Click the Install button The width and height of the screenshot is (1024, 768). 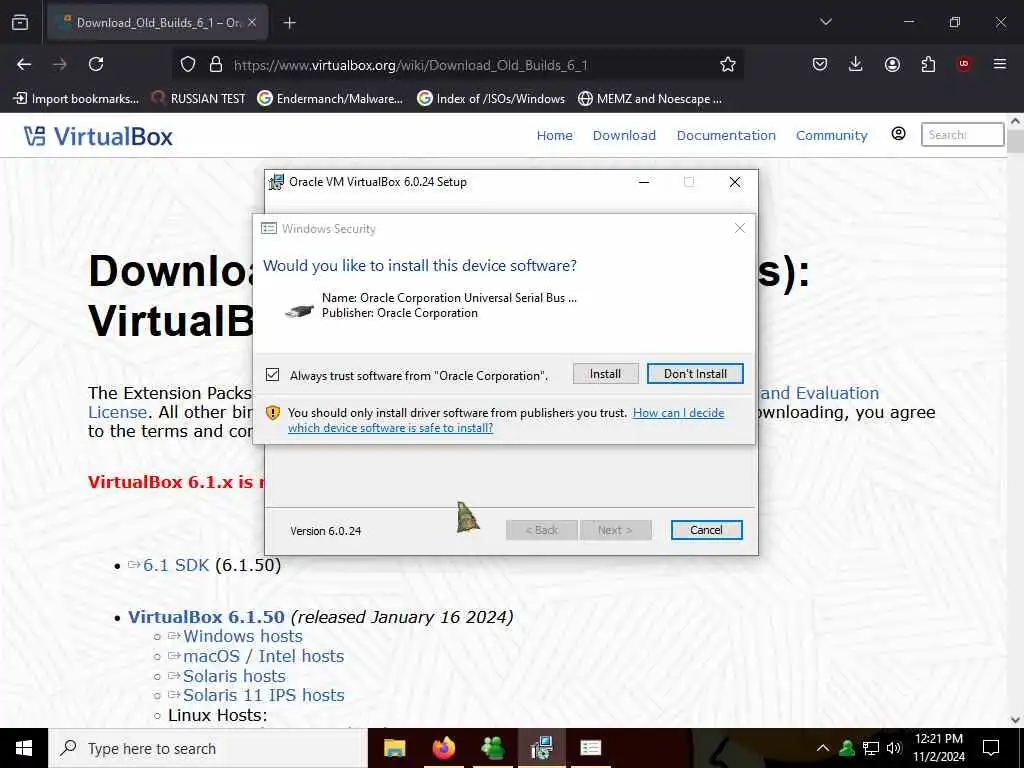pyautogui.click(x=605, y=374)
